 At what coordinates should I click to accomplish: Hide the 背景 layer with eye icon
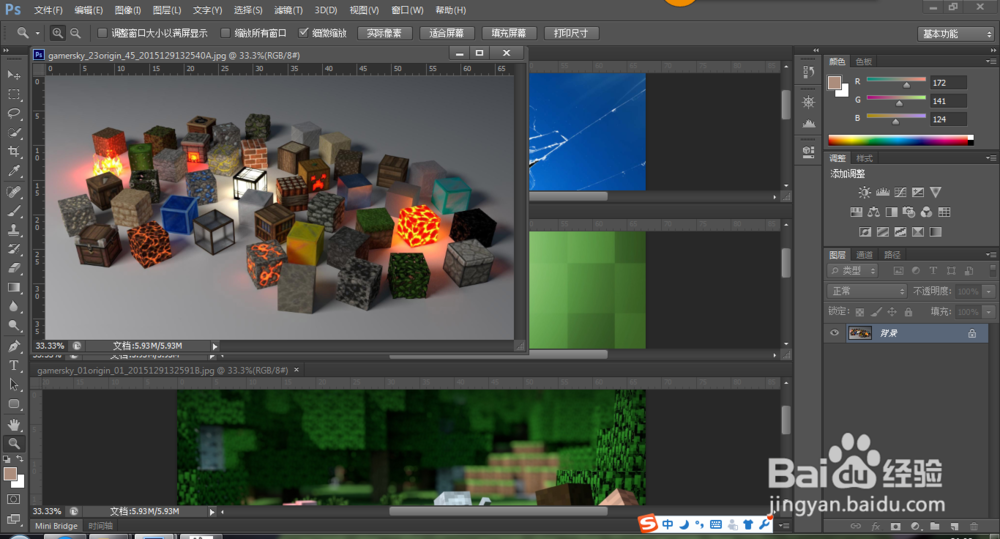pos(834,333)
